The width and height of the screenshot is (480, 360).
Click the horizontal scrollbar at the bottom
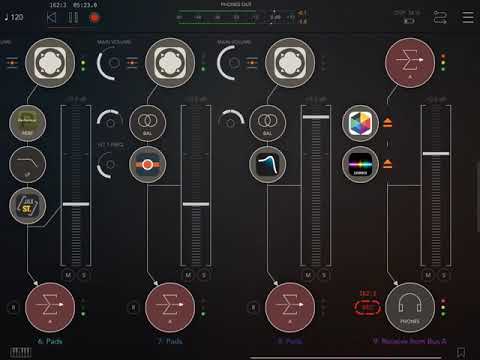tap(346, 358)
